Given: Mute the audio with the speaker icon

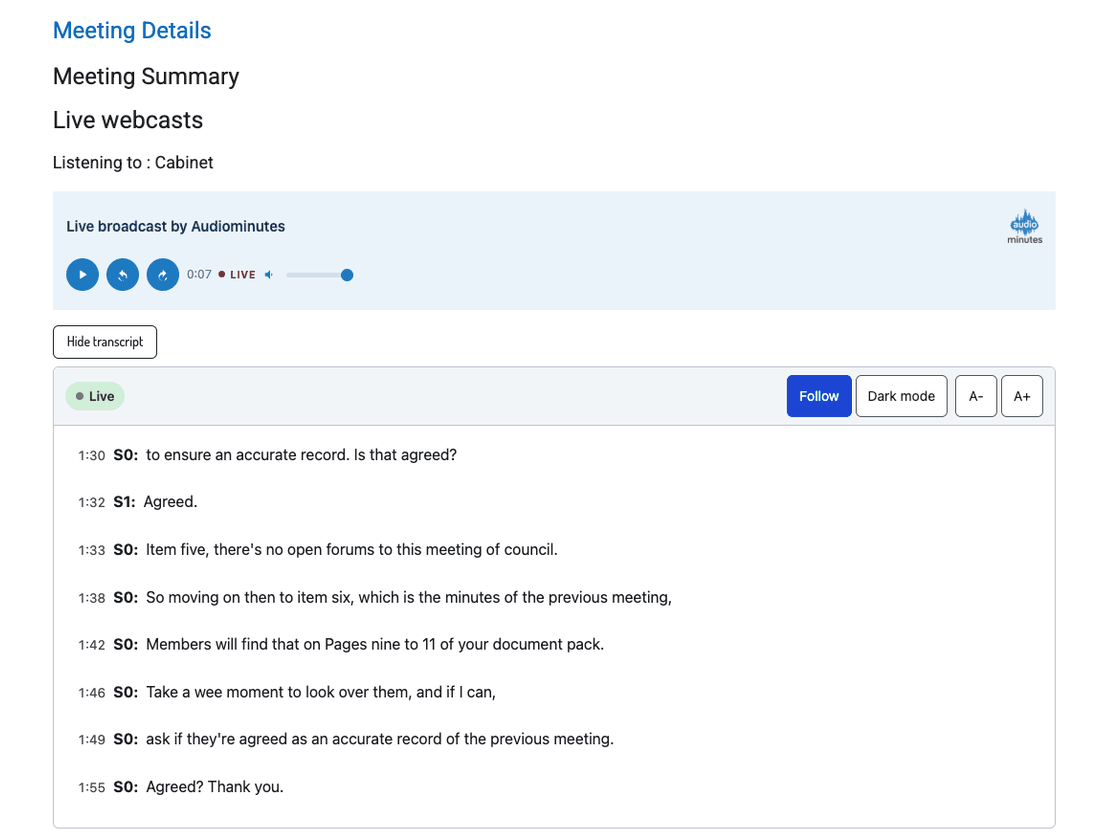Looking at the screenshot, I should (269, 274).
